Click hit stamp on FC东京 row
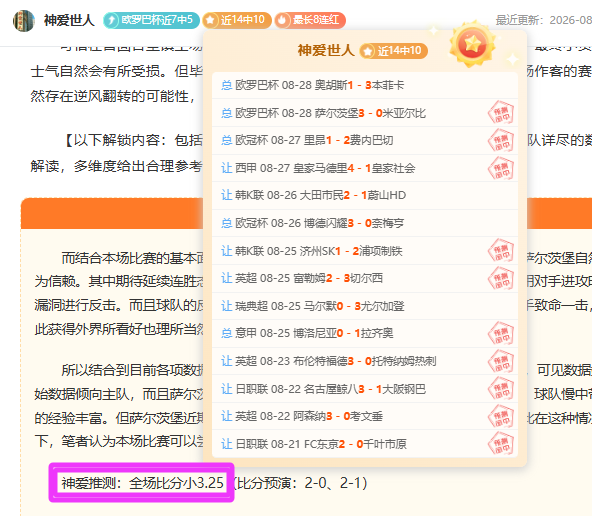Screen dimensions: 592x516 pos(501,444)
